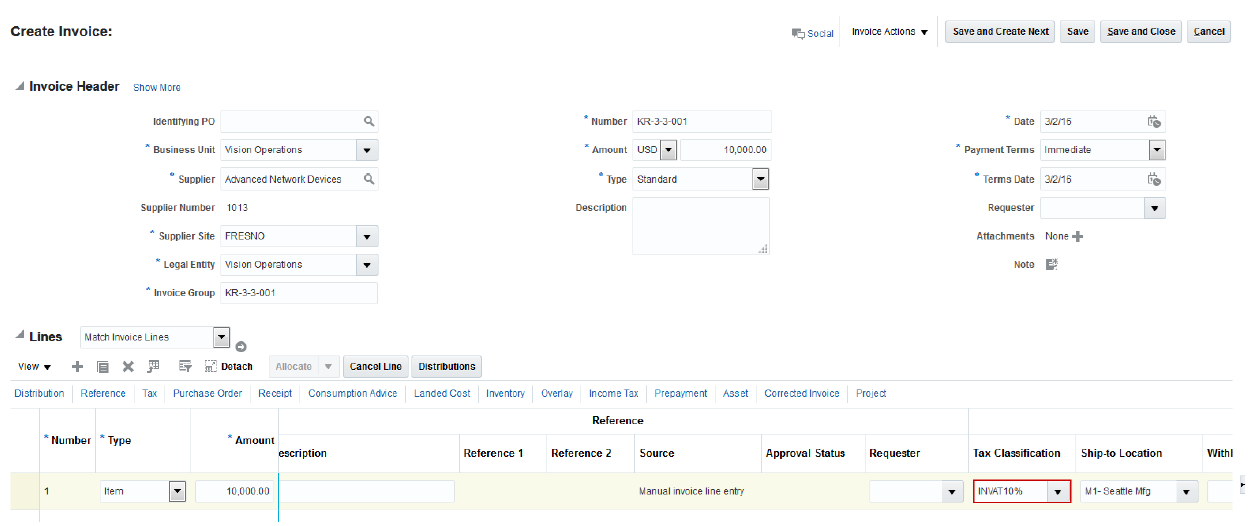Open line Requester dropdown
Viewport: 1255px width, 526px height.
950,492
